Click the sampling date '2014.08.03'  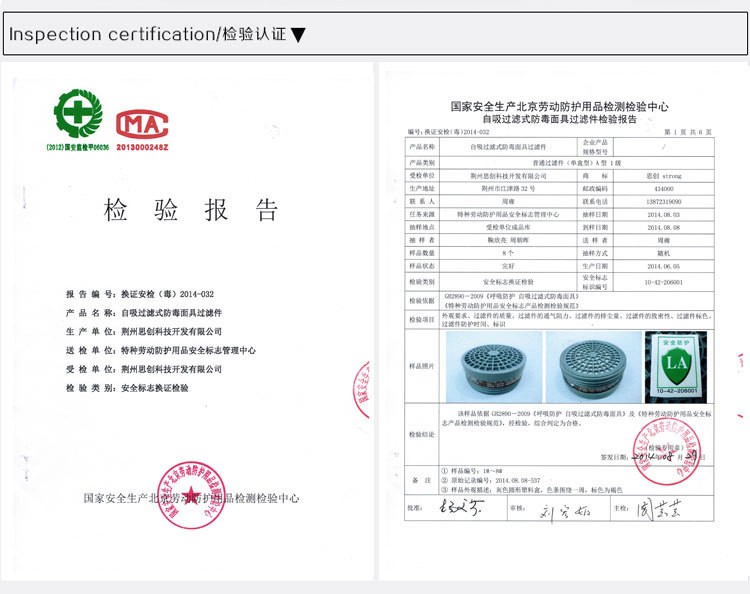664,215
